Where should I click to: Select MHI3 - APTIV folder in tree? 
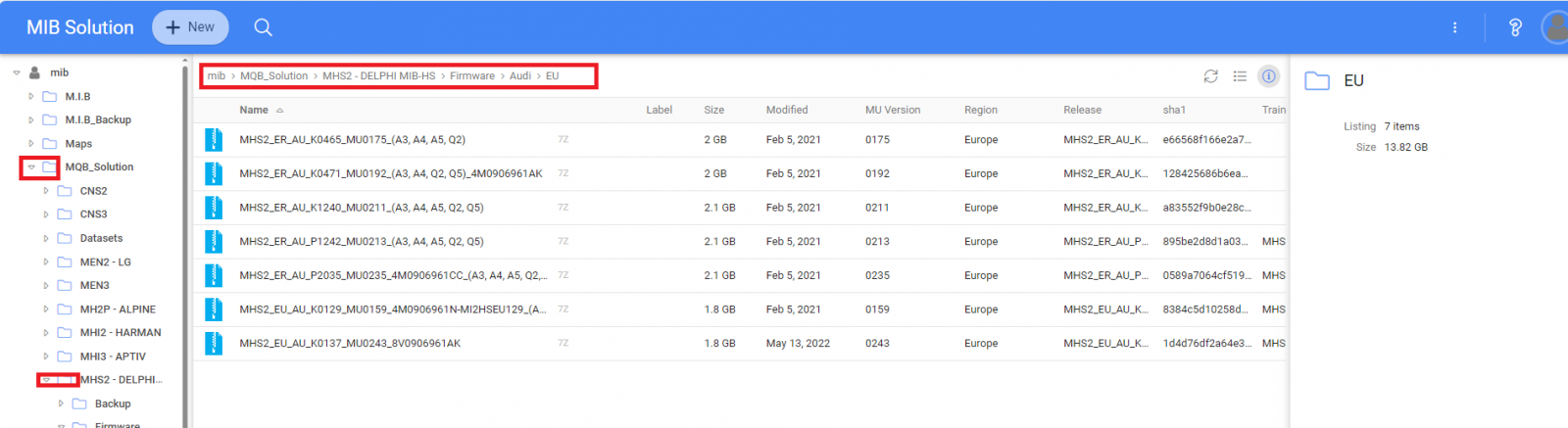coord(113,357)
